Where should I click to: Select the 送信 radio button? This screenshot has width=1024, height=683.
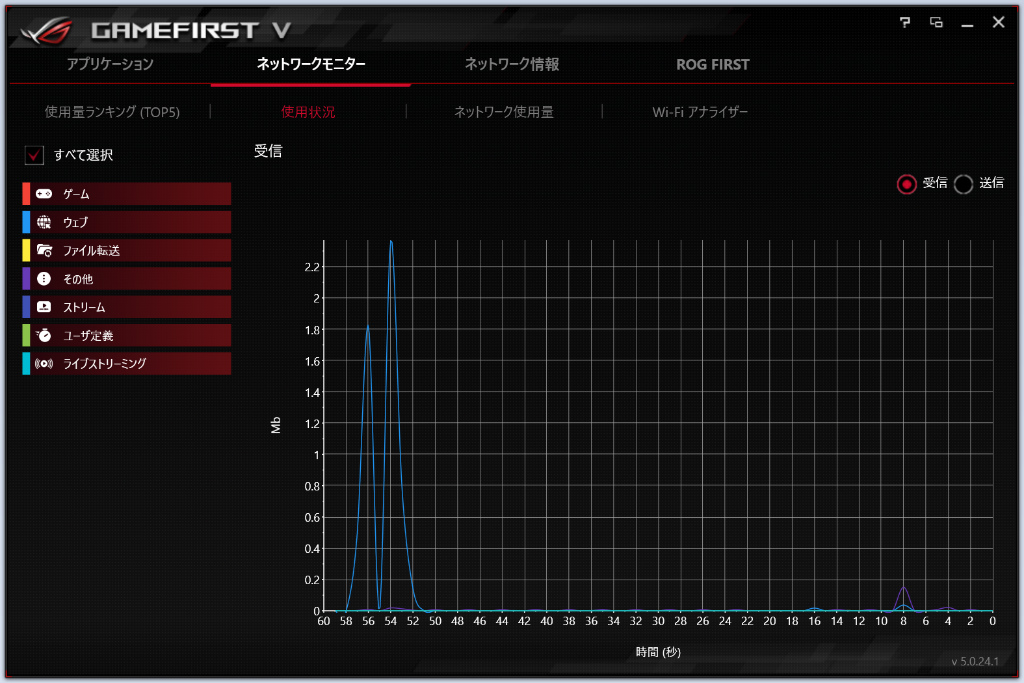[963, 183]
